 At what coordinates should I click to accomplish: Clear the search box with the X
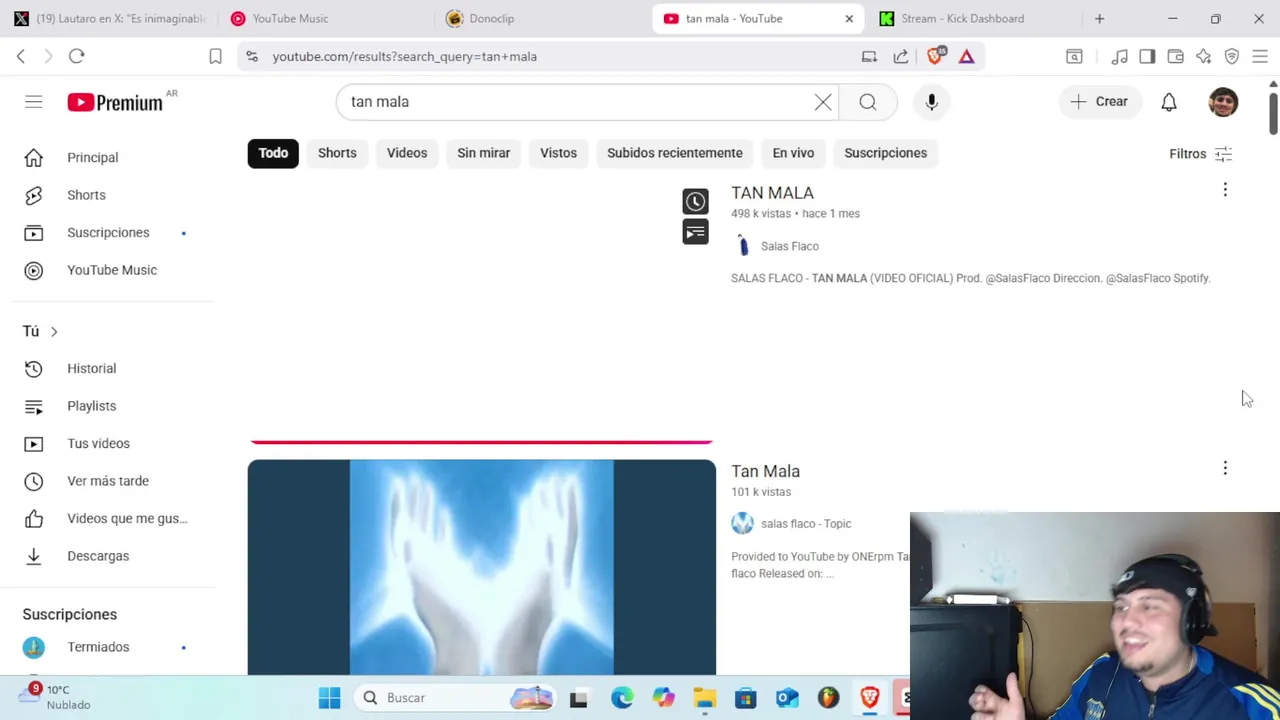tap(823, 102)
